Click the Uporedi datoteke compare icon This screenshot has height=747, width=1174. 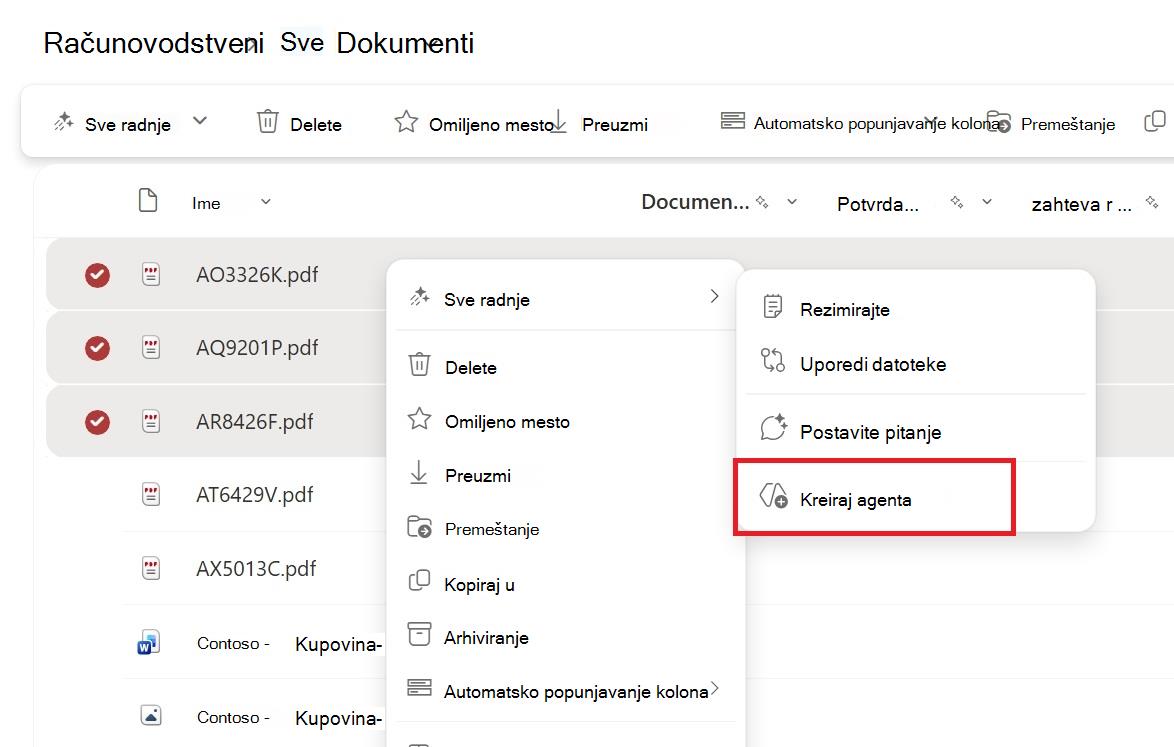(x=773, y=360)
